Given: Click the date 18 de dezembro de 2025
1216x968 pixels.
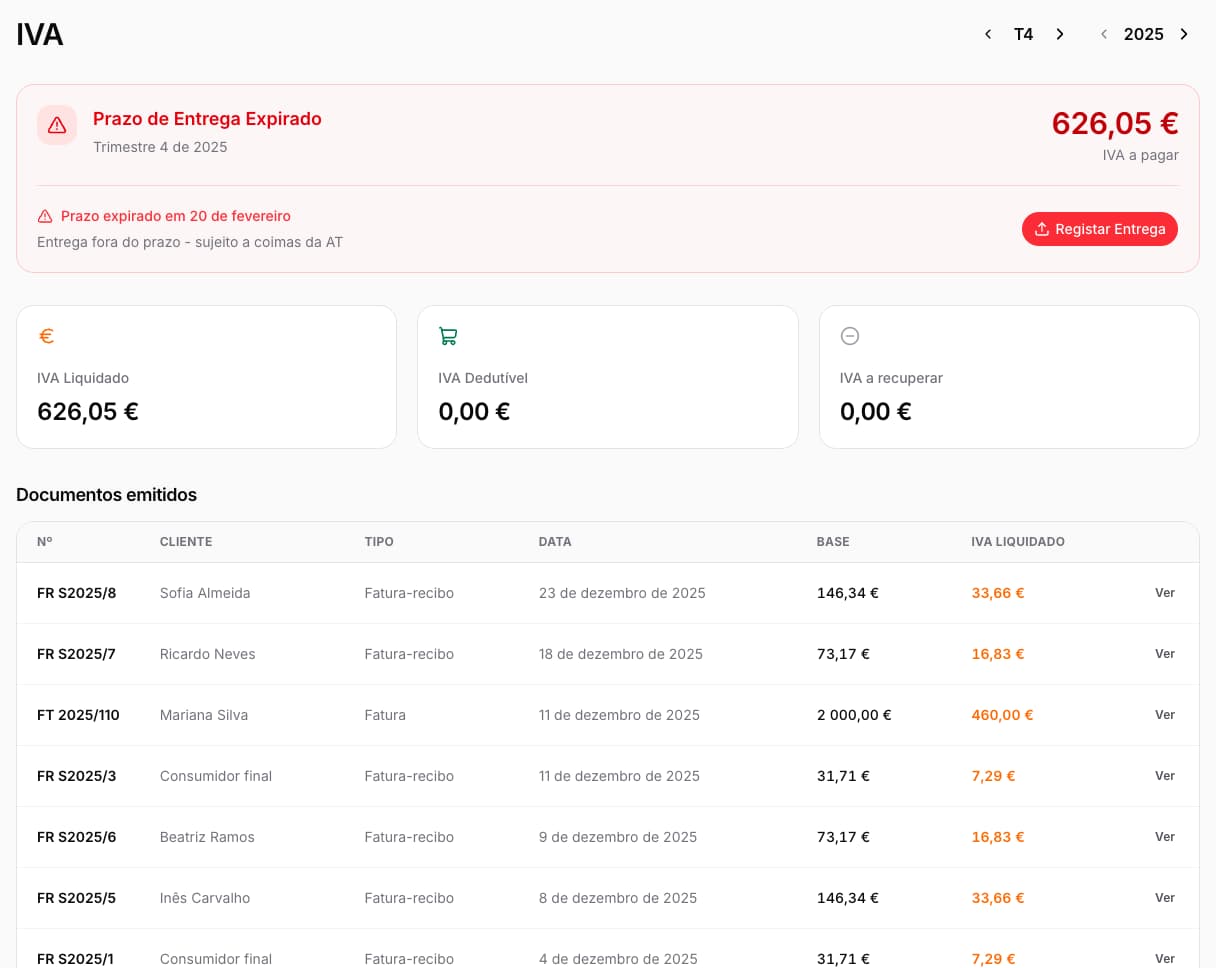Looking at the screenshot, I should [621, 654].
